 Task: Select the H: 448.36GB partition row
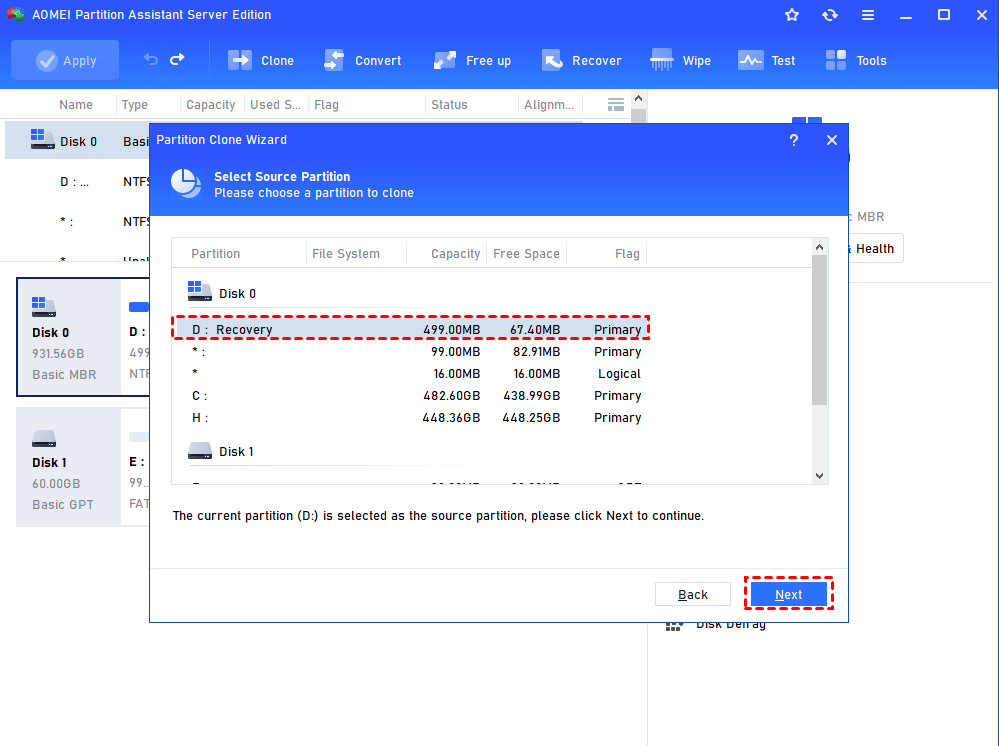click(x=410, y=418)
